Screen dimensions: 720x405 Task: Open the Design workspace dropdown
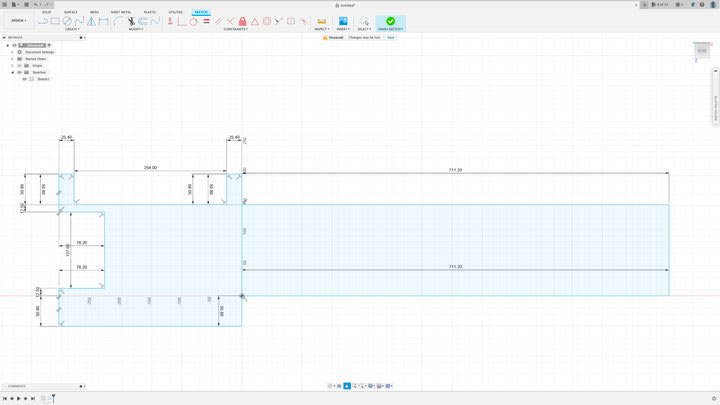[19, 21]
